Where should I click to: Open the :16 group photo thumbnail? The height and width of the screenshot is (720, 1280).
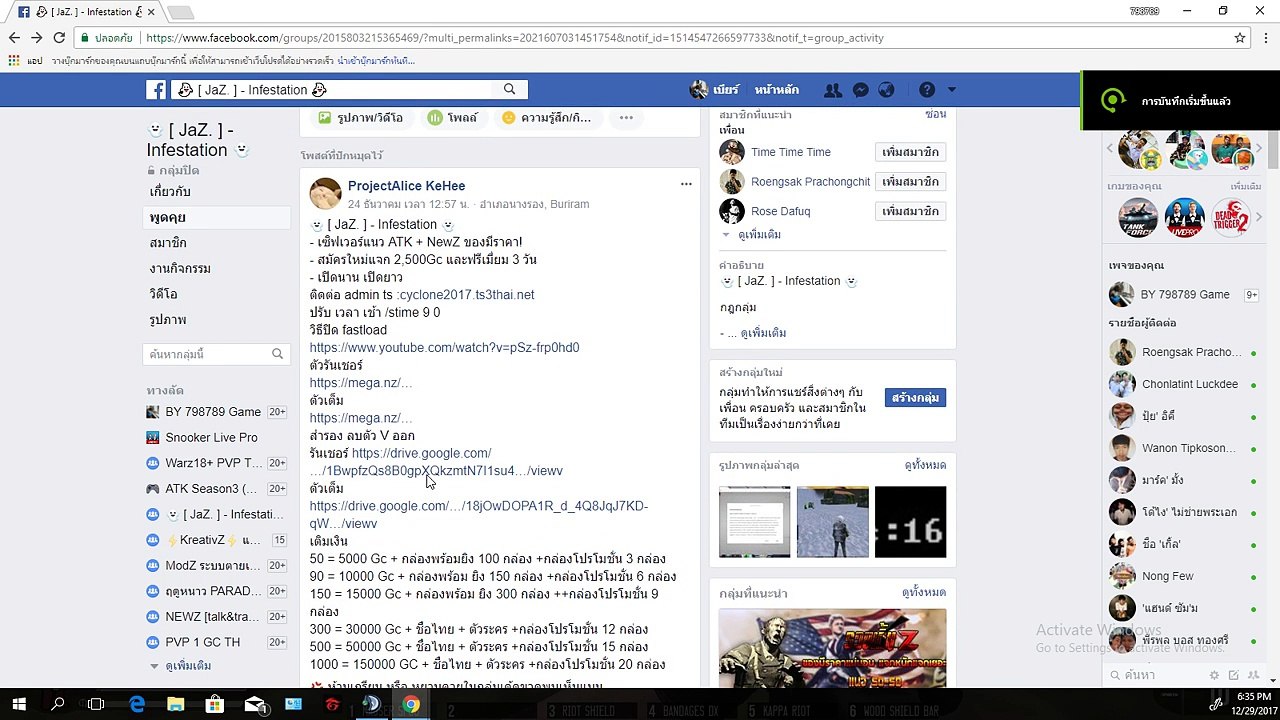coord(910,522)
